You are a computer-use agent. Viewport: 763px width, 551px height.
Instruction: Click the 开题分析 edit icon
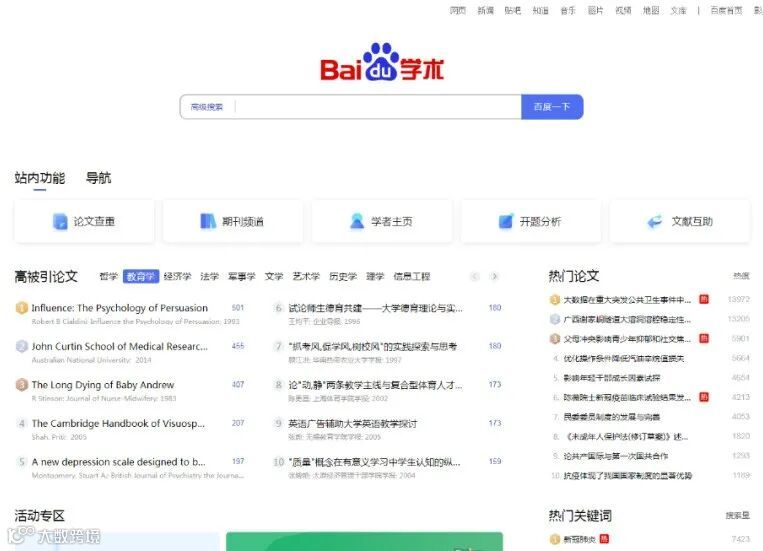(506, 221)
